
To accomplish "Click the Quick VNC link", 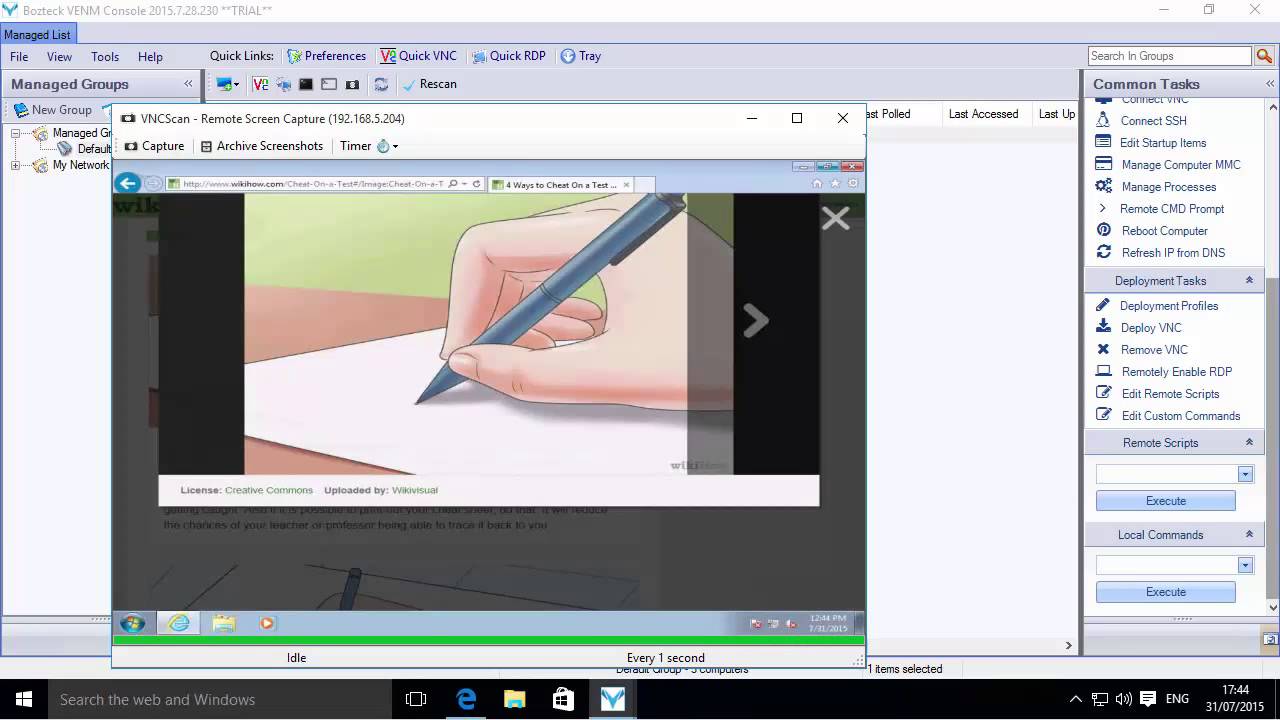I will tap(418, 56).
